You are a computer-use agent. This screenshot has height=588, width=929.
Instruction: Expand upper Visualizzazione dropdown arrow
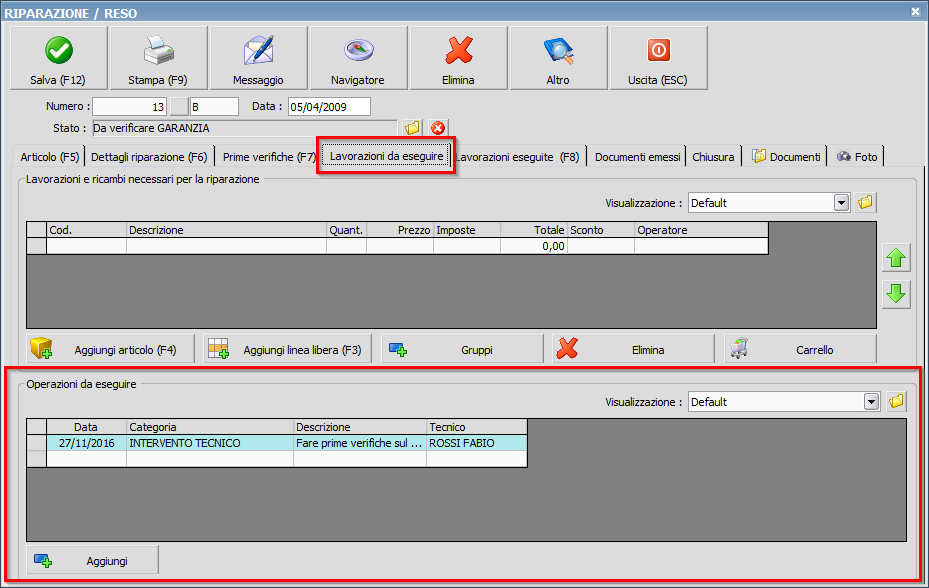841,203
